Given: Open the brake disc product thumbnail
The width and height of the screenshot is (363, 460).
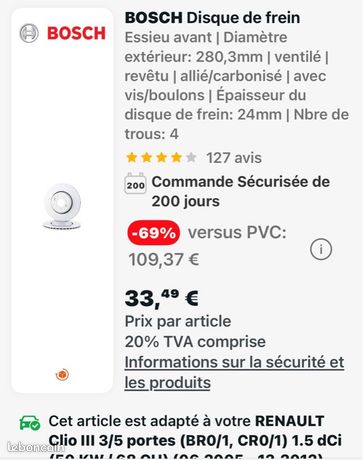Looking at the screenshot, I should [62, 206].
